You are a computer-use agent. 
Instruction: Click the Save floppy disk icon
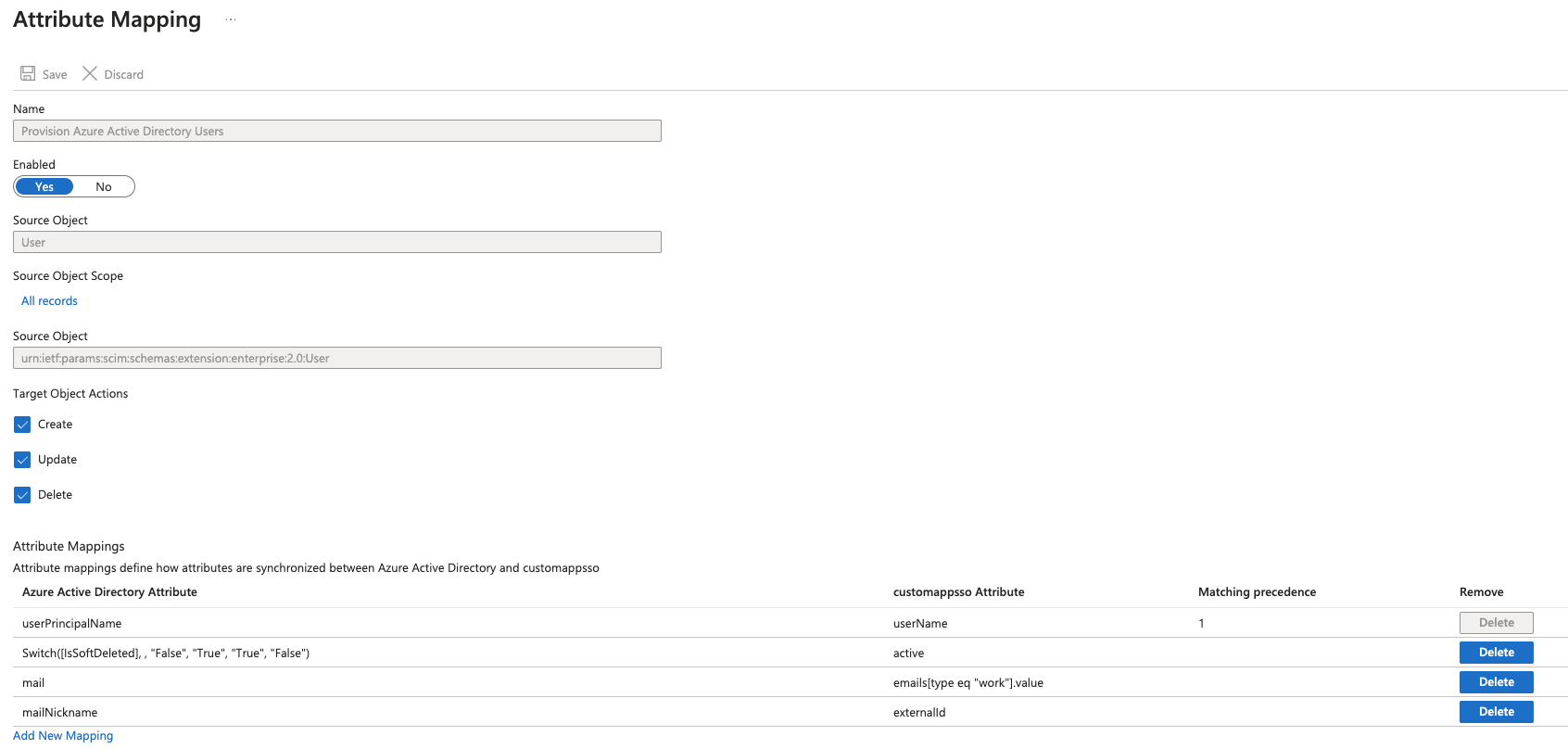tap(28, 74)
